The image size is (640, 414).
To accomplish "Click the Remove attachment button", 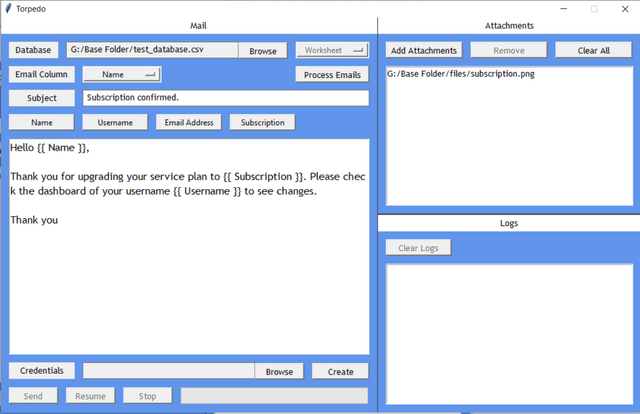I will tap(509, 50).
